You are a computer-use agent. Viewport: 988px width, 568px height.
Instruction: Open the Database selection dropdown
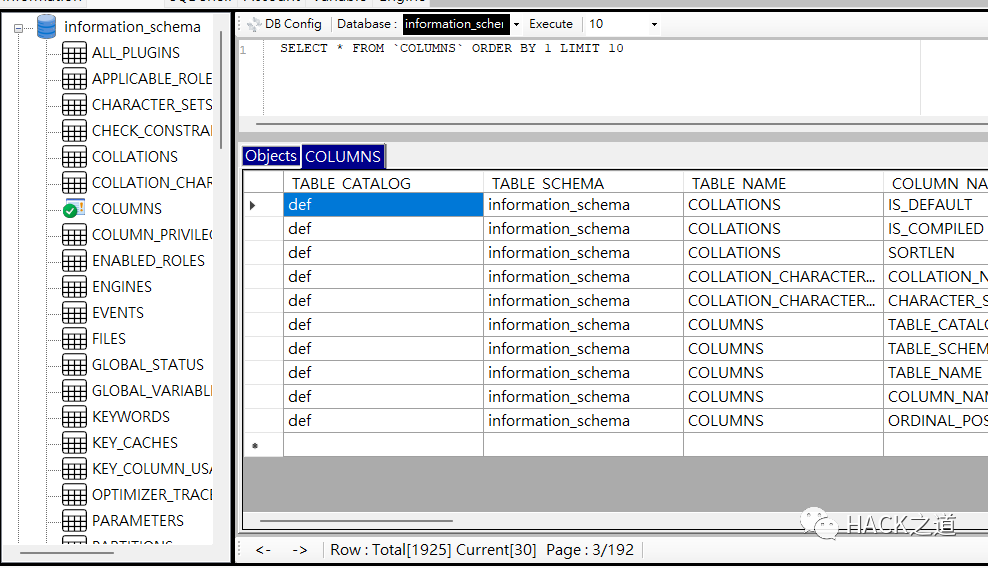[x=516, y=25]
